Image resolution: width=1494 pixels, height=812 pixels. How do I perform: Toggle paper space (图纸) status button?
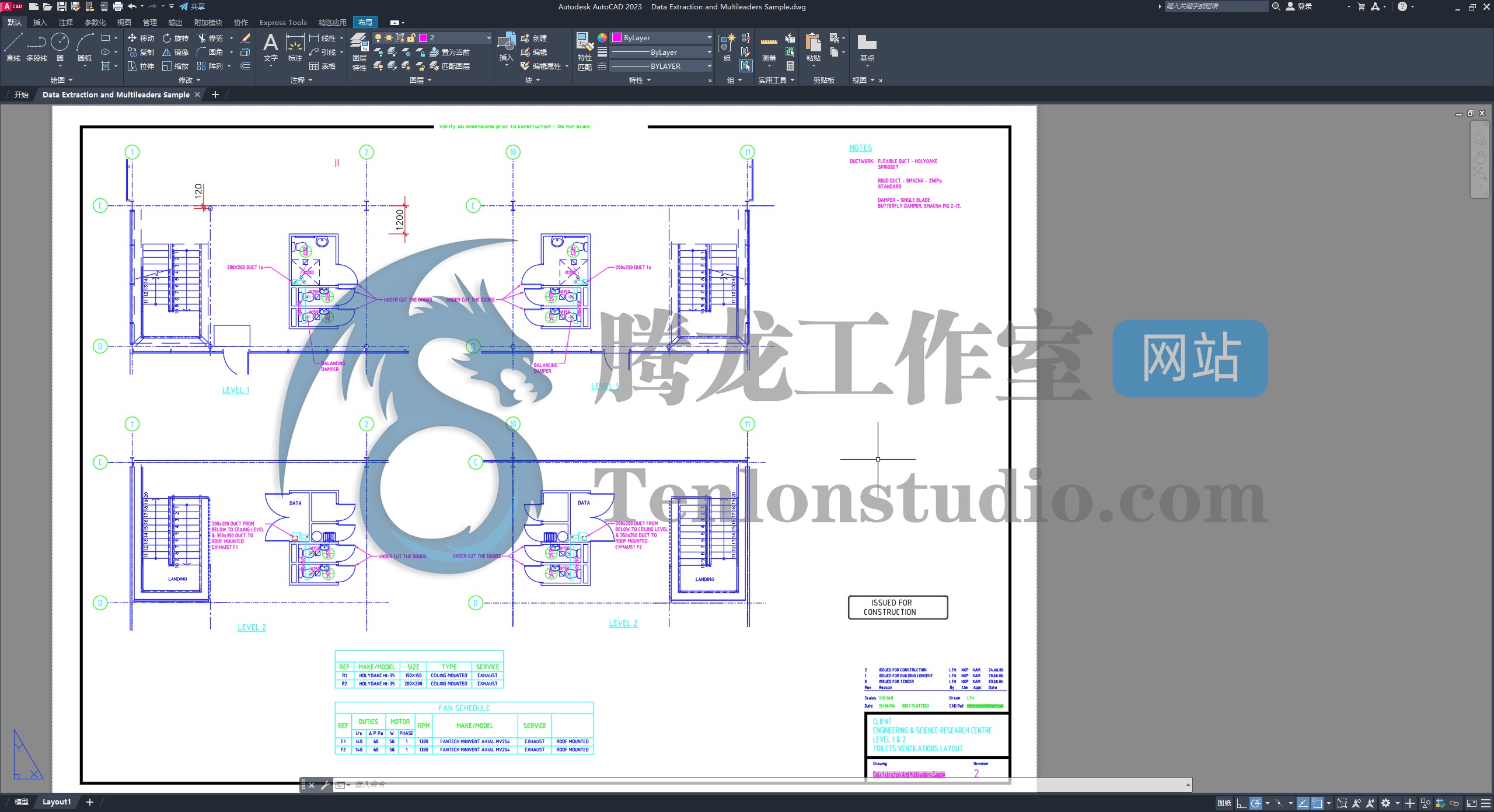pos(1224,803)
